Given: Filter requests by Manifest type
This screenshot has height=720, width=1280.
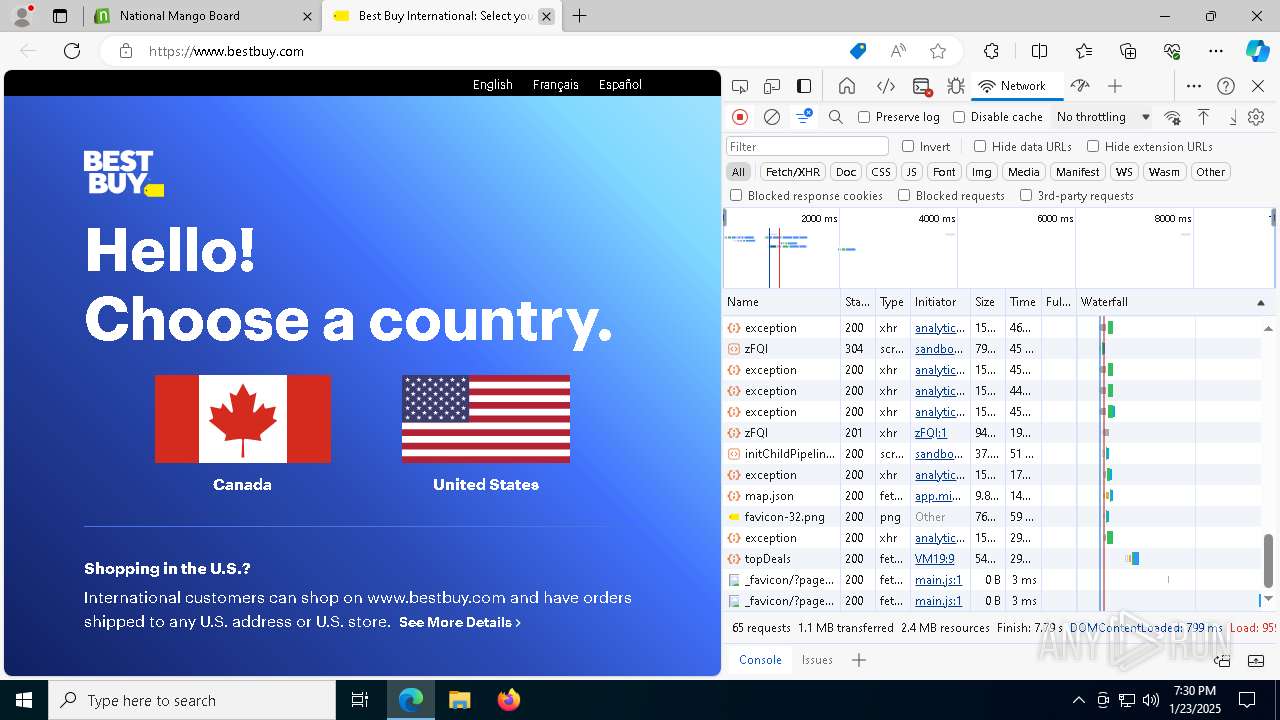Looking at the screenshot, I should 1077,172.
